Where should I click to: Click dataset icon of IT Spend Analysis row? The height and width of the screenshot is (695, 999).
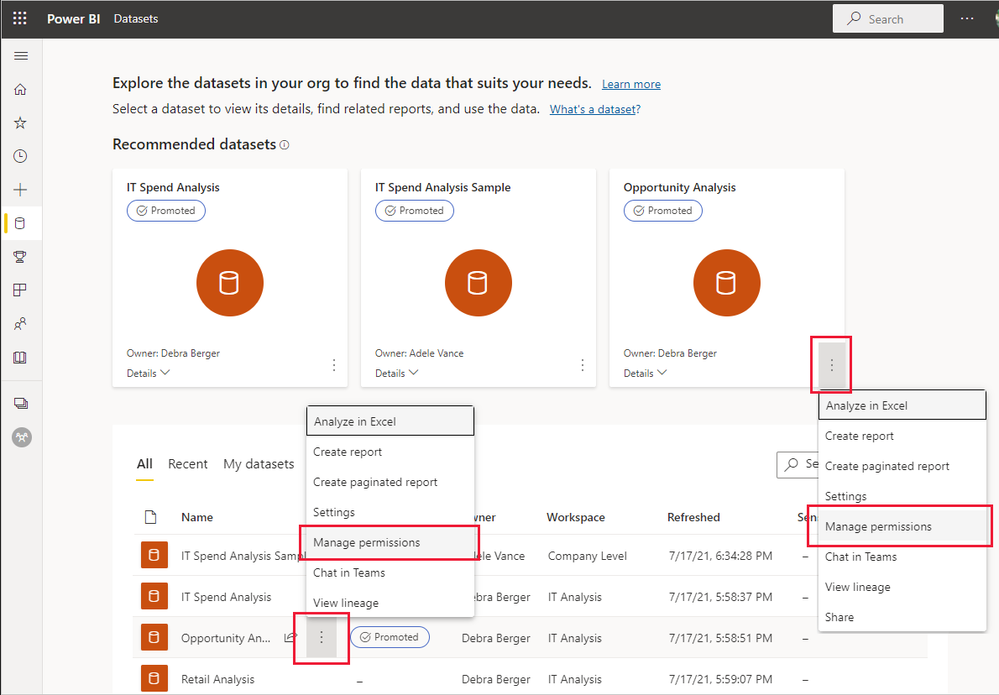[154, 596]
